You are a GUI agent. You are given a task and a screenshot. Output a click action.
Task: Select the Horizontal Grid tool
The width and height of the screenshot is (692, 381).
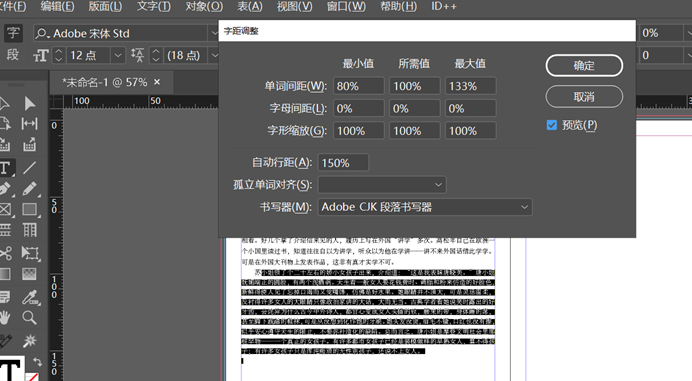(x=5, y=230)
